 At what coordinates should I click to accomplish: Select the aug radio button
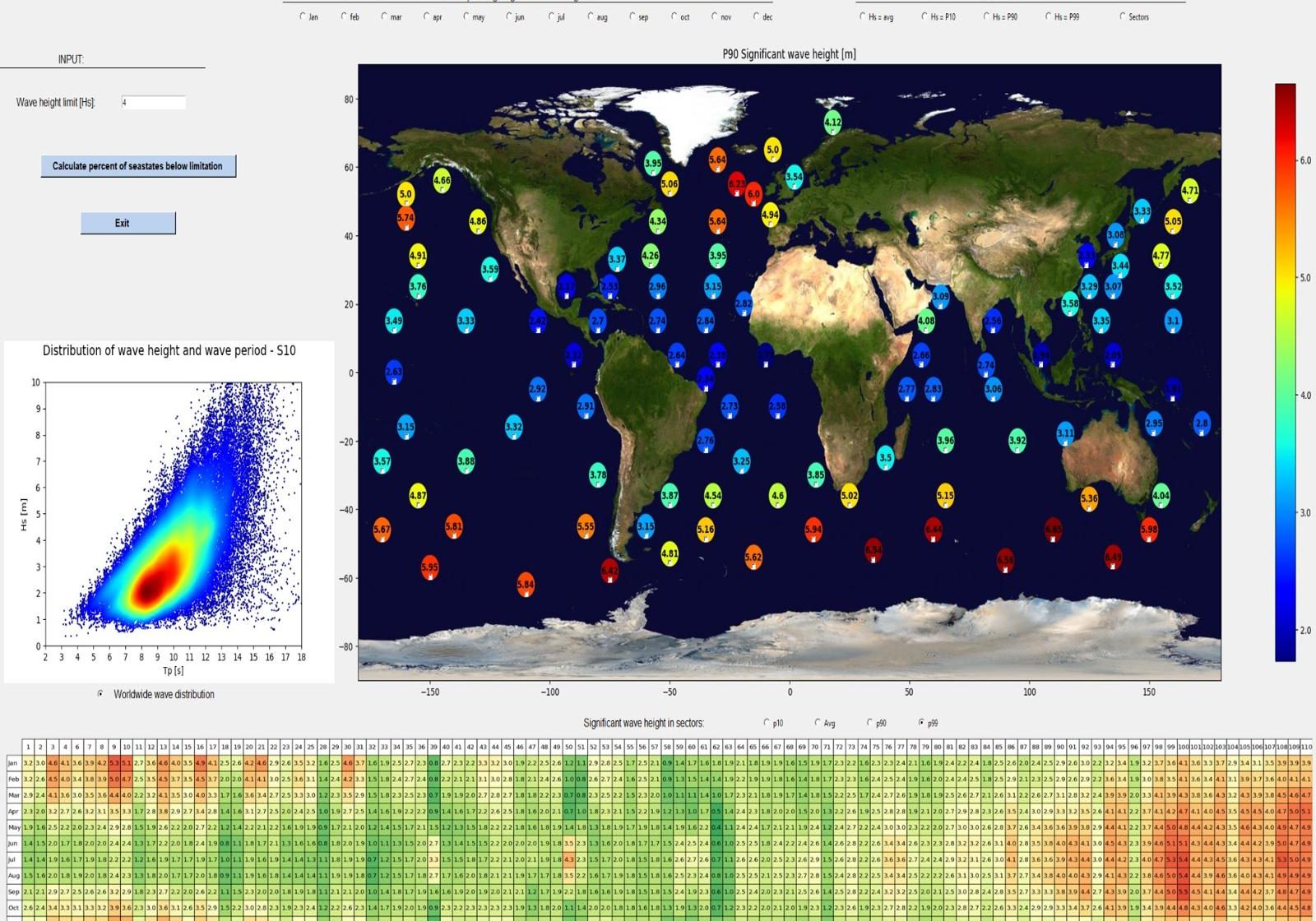pyautogui.click(x=591, y=16)
